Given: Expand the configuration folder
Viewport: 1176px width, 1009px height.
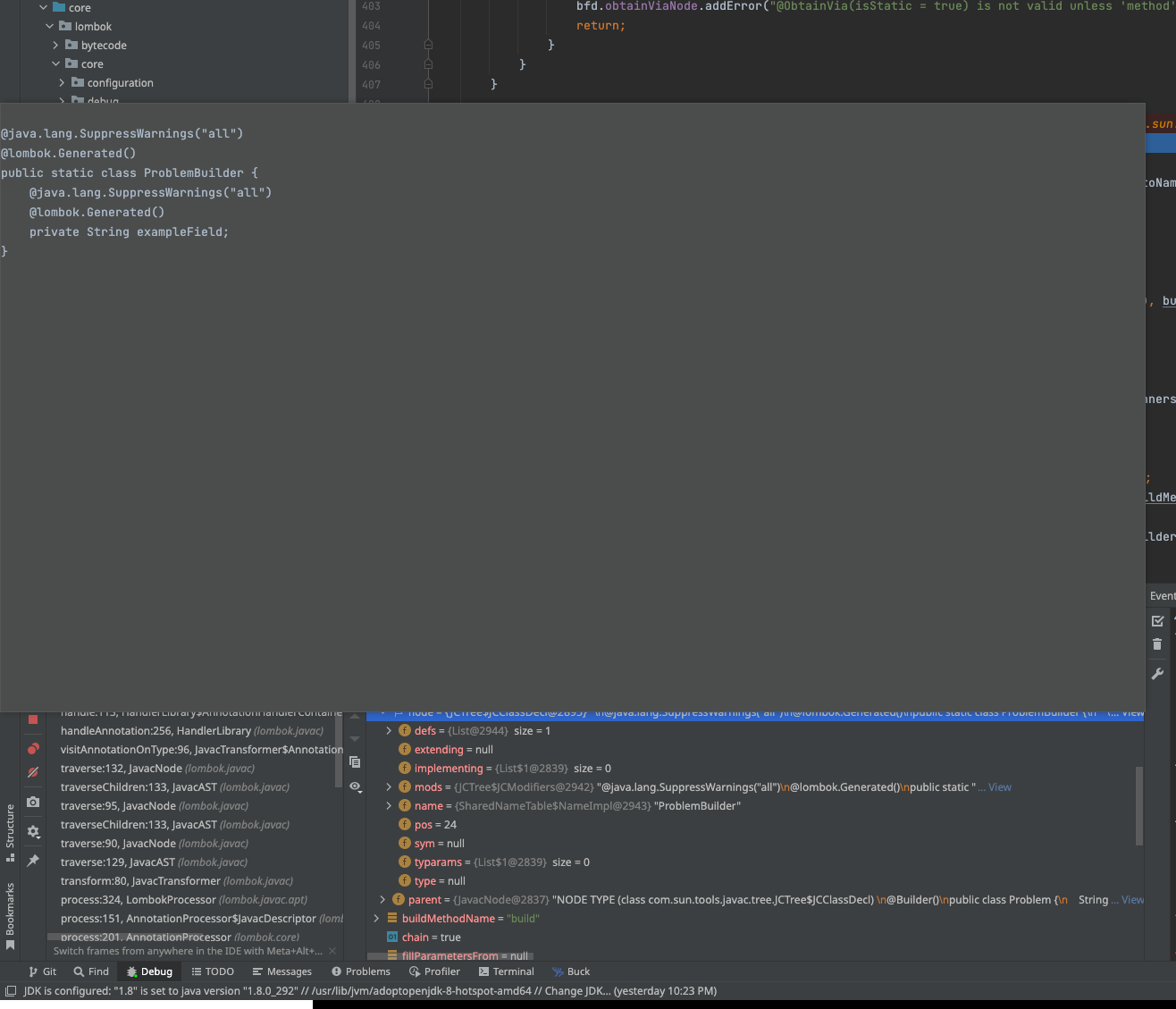Looking at the screenshot, I should [x=62, y=83].
